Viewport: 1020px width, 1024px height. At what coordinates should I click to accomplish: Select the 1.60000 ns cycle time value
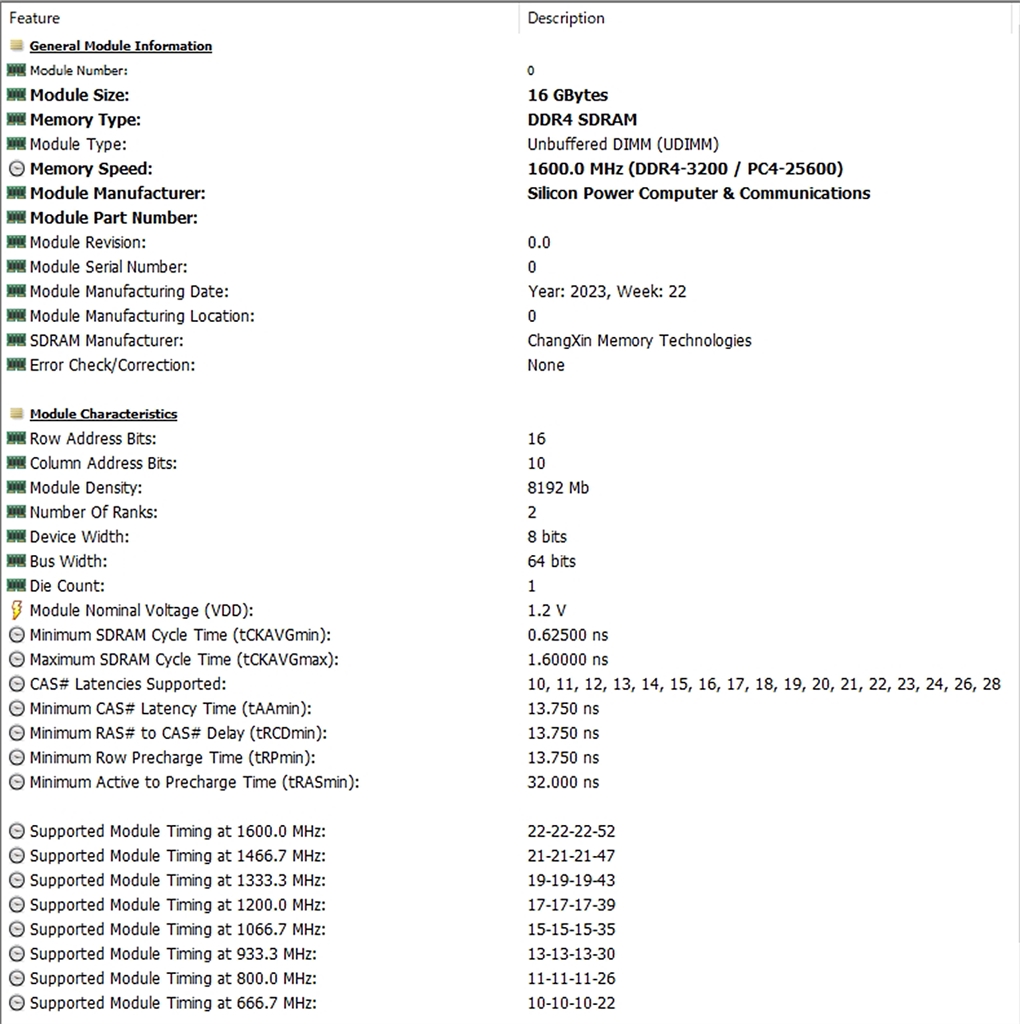pos(567,660)
